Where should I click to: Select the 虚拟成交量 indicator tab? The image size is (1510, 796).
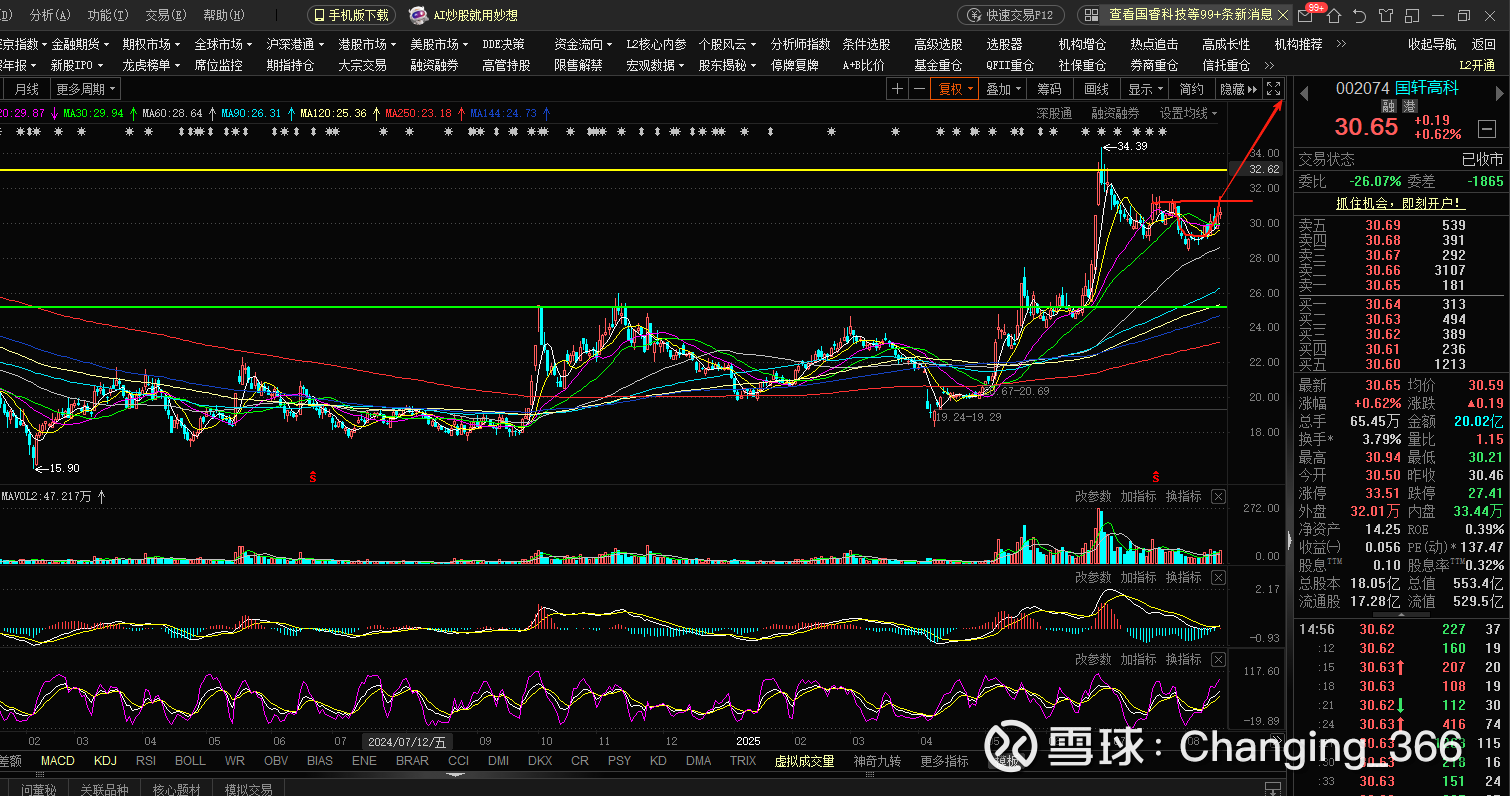click(x=804, y=761)
